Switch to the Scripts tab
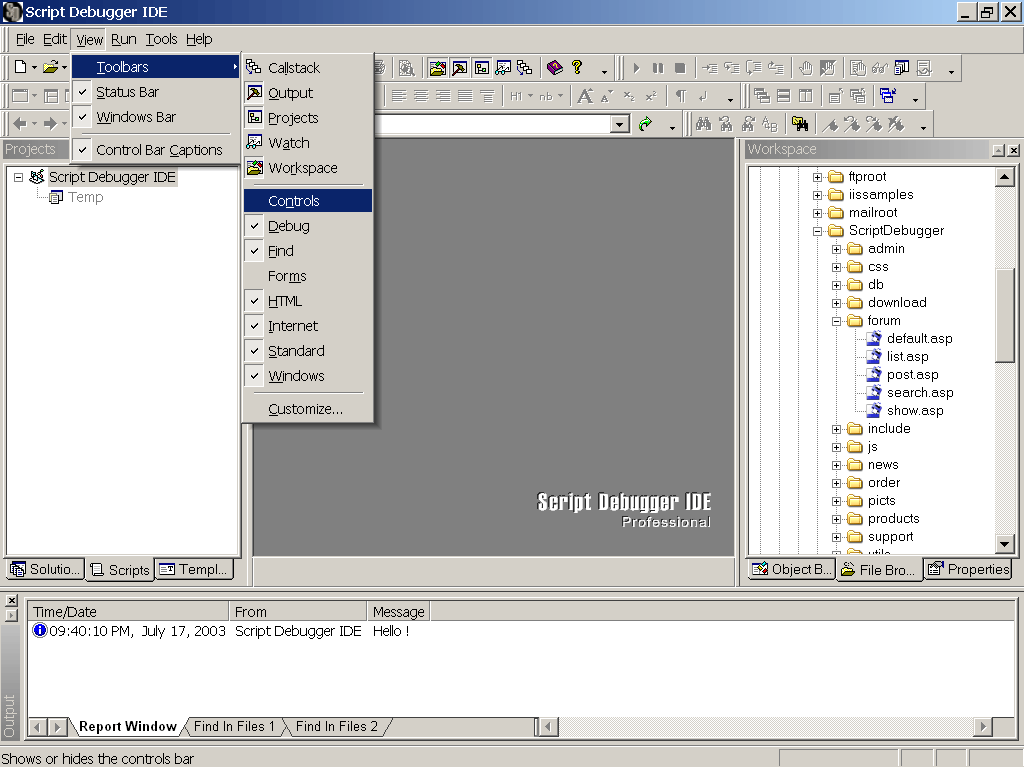 pos(121,569)
